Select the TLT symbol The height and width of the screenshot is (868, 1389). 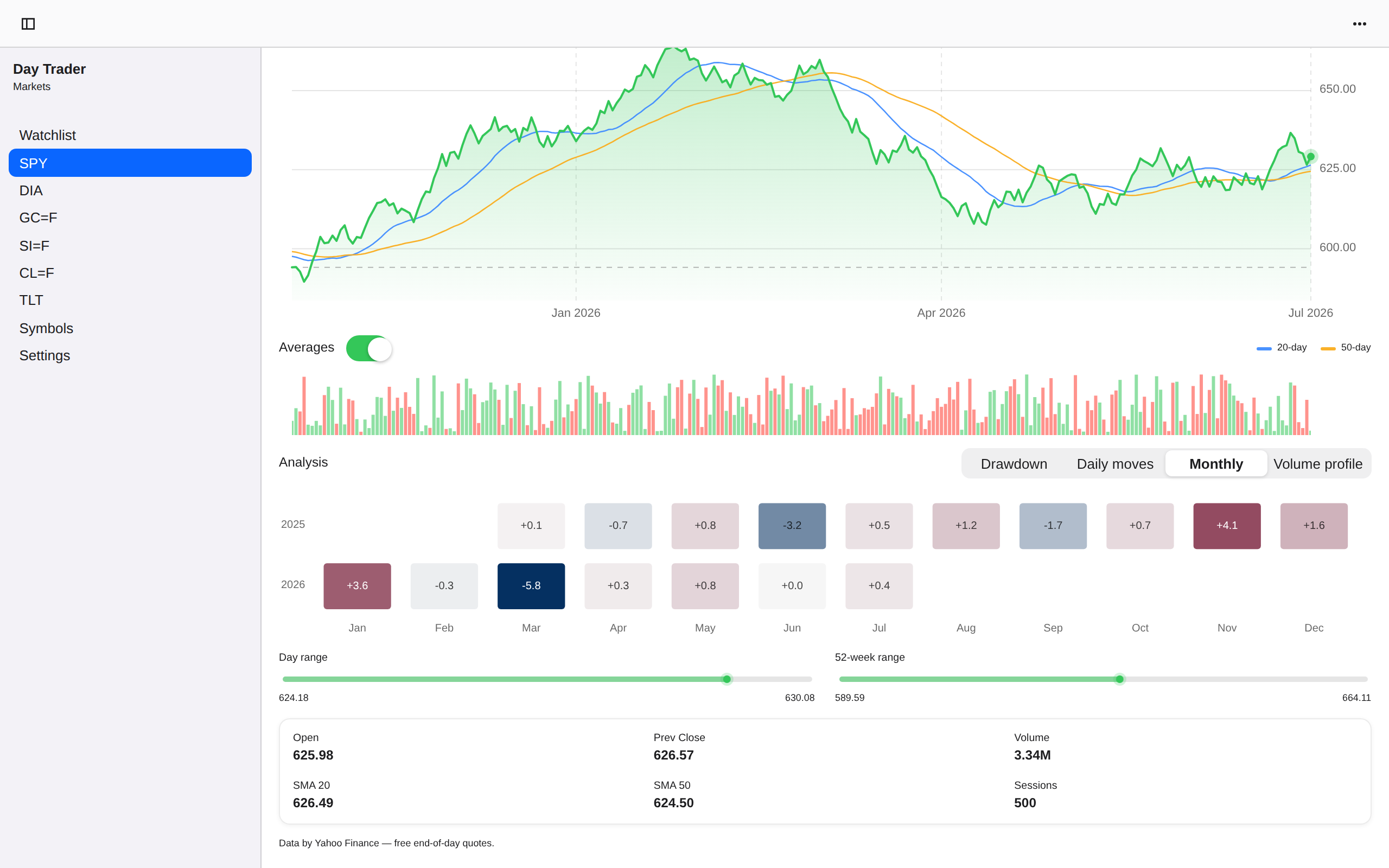pyautogui.click(x=130, y=300)
